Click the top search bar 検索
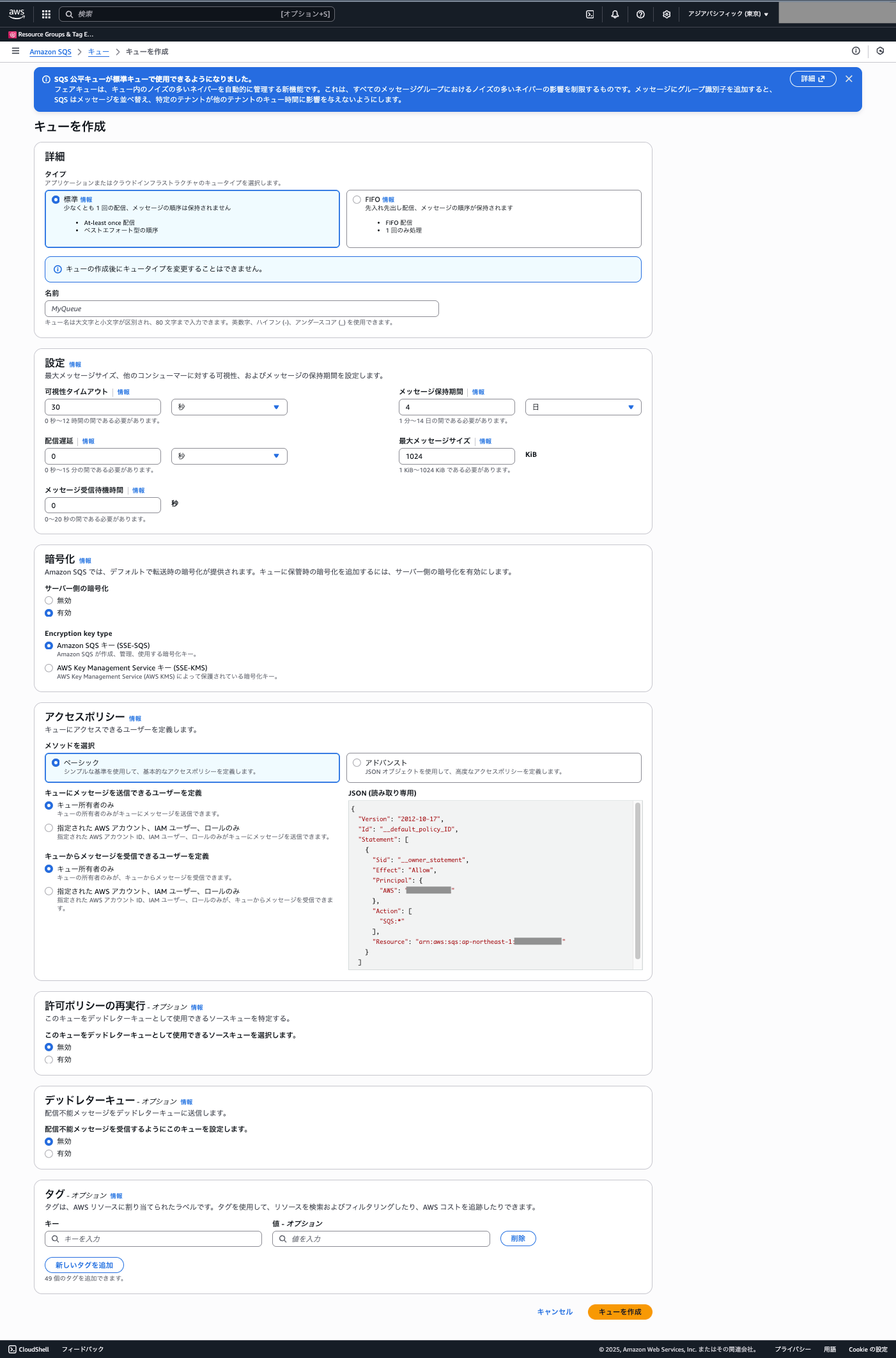896x1358 pixels. [x=197, y=14]
